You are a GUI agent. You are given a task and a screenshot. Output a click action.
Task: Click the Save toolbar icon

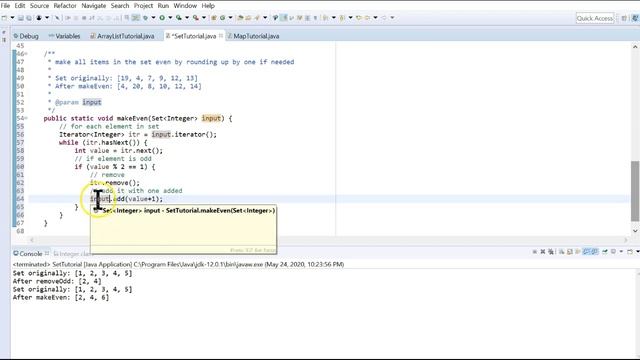pyautogui.click(x=20, y=18)
